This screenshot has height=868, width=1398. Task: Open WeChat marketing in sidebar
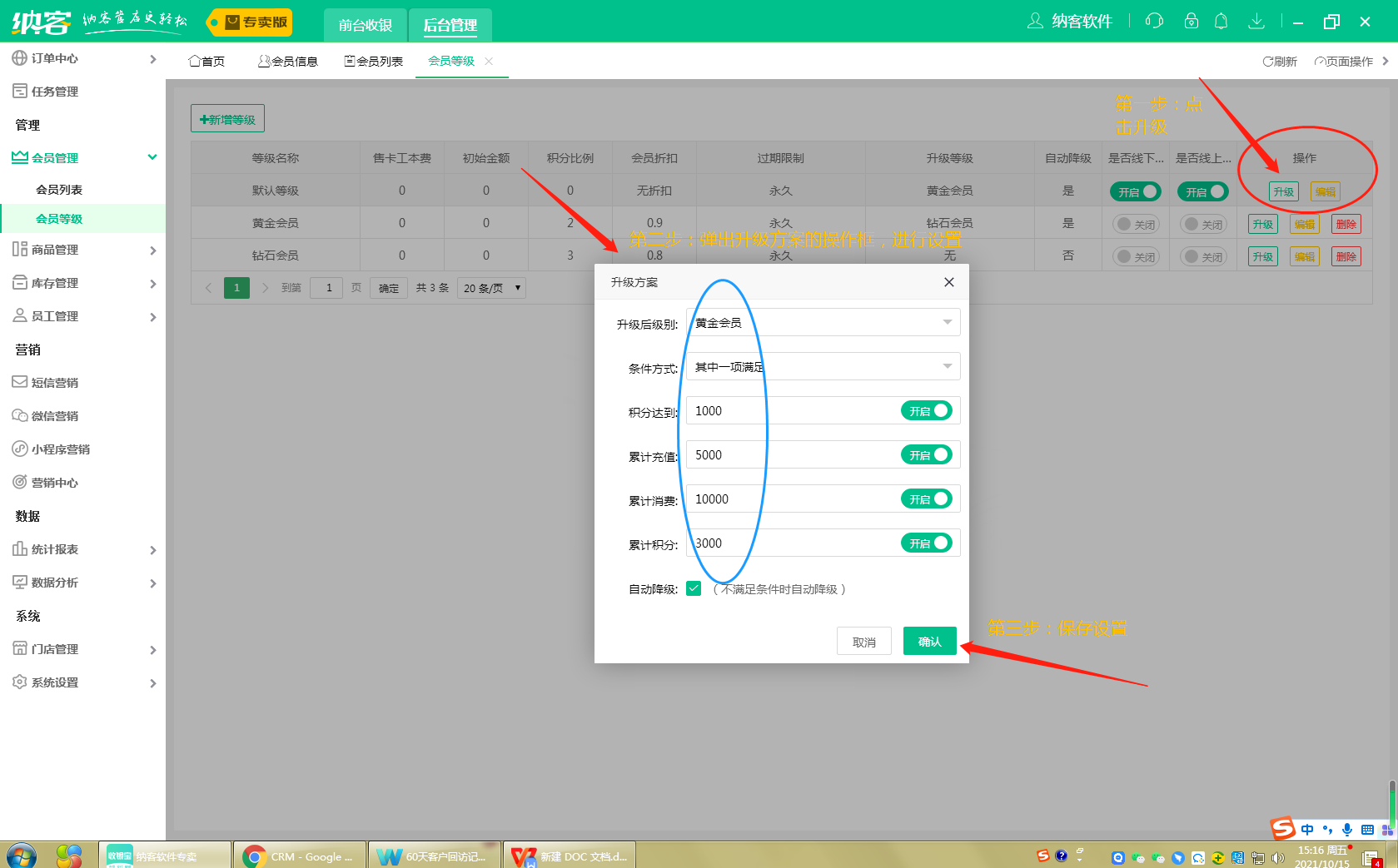coord(55,416)
